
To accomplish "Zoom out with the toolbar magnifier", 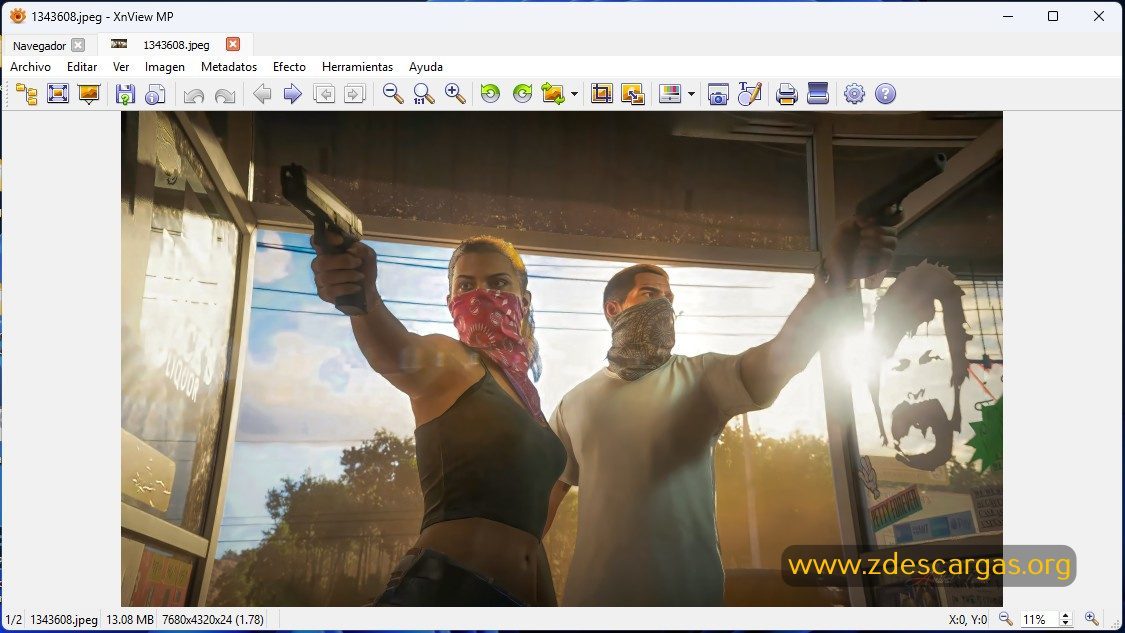I will click(x=392, y=94).
